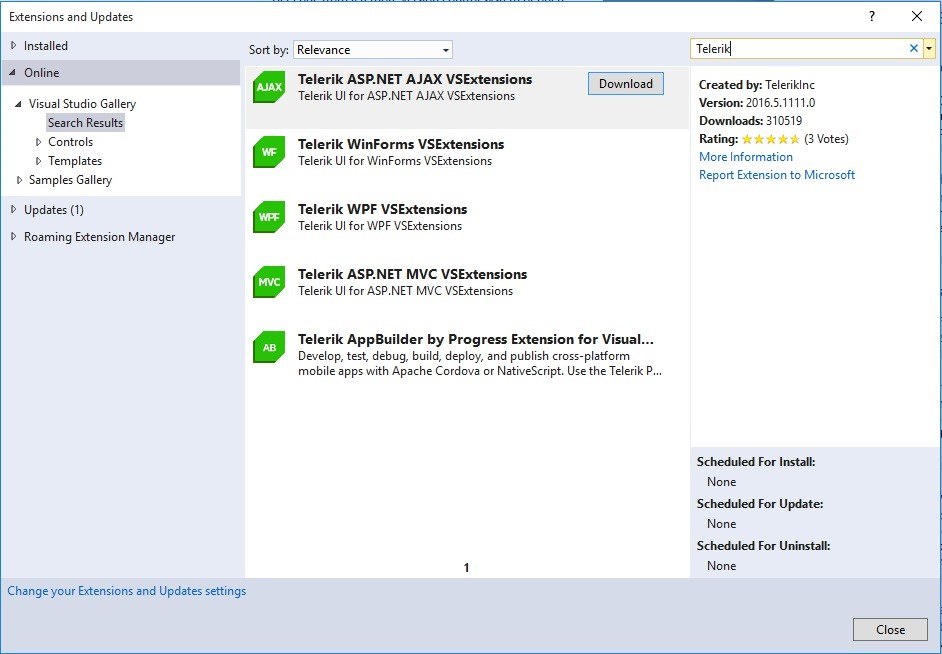
Task: Expand the Installed category arrow
Action: pyautogui.click(x=14, y=46)
